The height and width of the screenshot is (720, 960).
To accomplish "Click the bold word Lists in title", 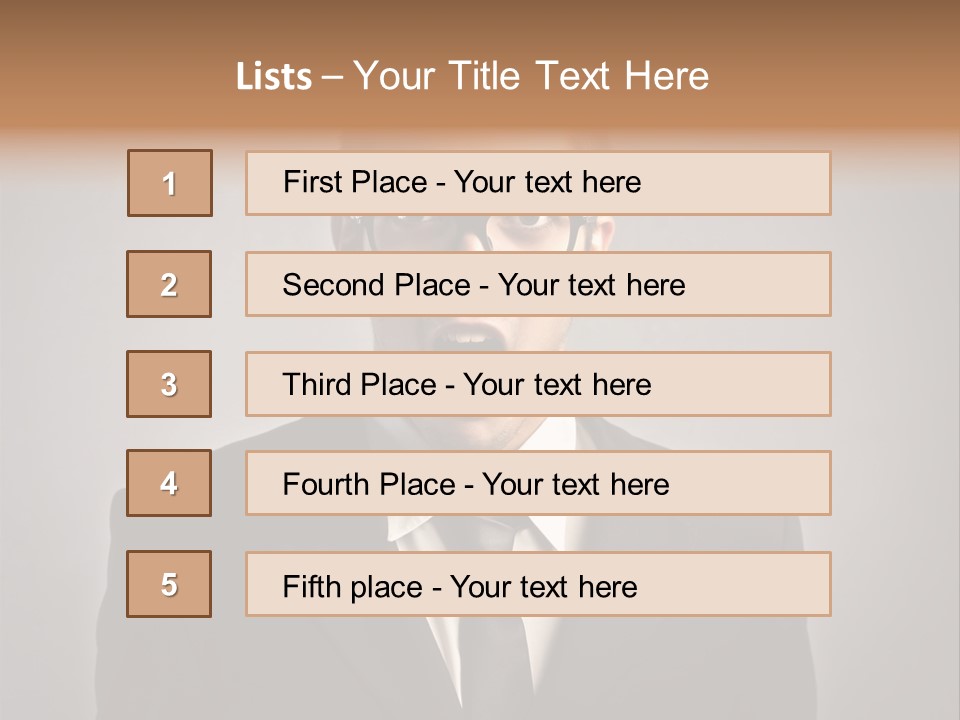I will tap(274, 77).
